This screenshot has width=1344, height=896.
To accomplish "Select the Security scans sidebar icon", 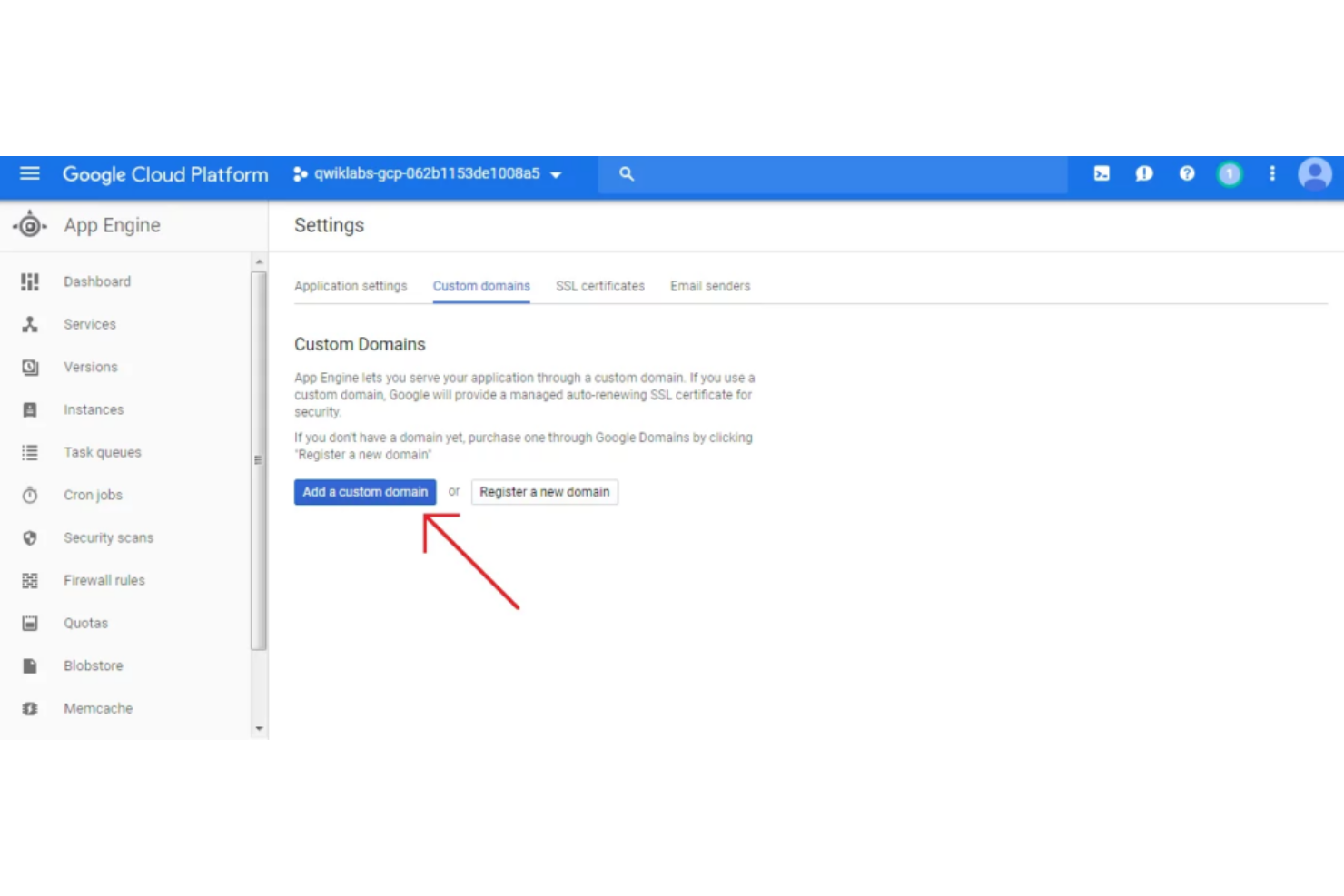I will tap(30, 537).
